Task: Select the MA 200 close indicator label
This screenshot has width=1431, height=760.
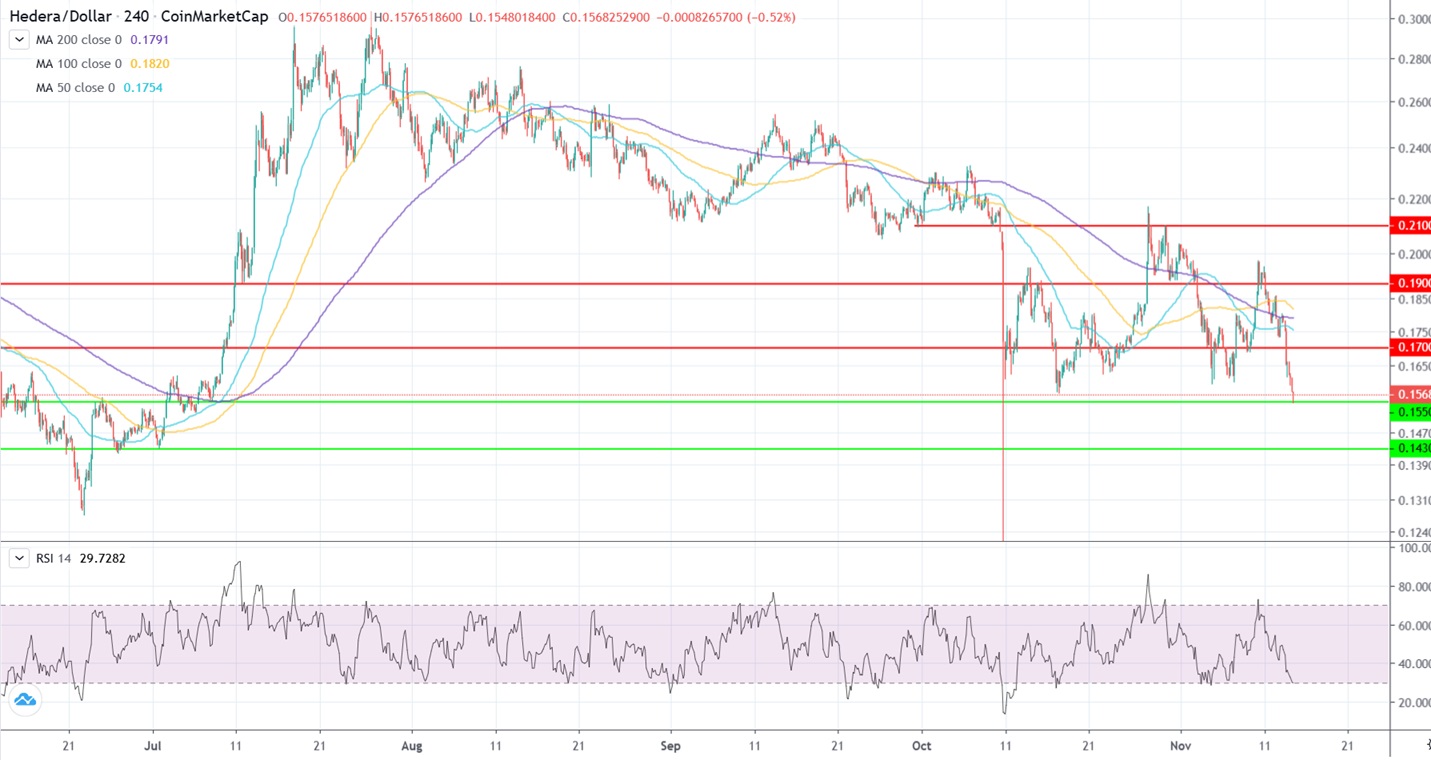Action: (78, 40)
